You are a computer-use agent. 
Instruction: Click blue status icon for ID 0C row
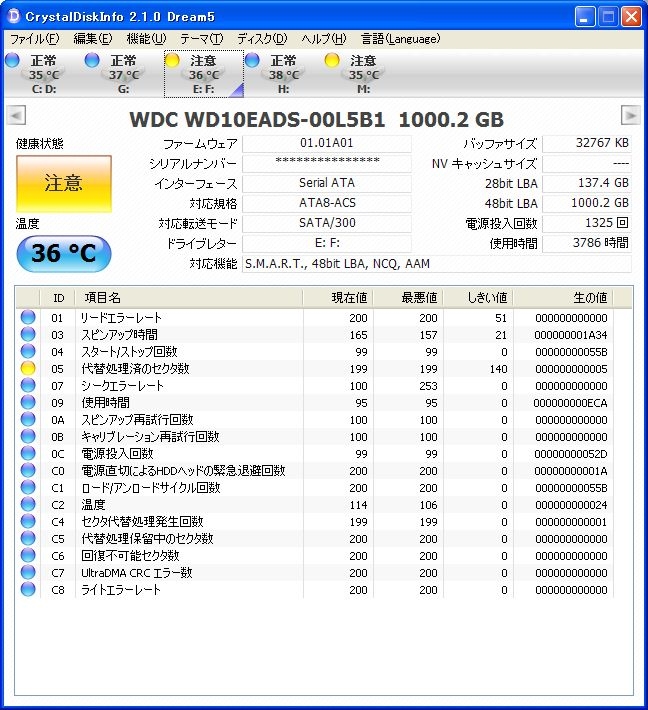(x=28, y=453)
